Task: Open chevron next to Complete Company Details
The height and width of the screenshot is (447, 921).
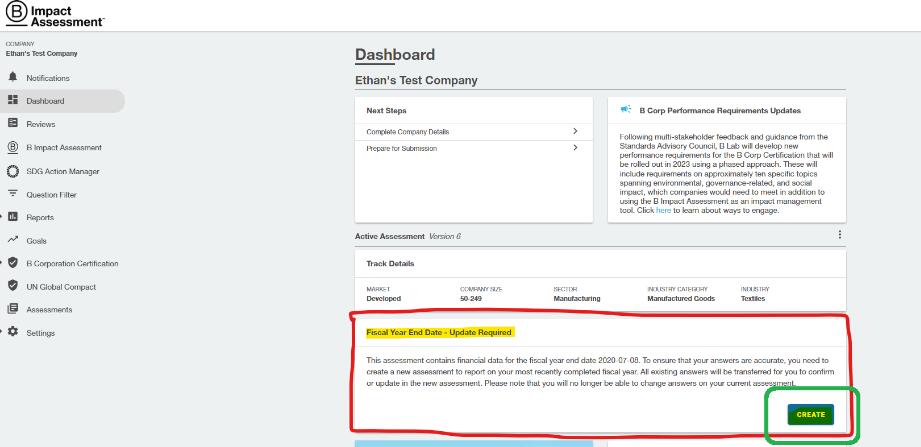Action: point(575,131)
